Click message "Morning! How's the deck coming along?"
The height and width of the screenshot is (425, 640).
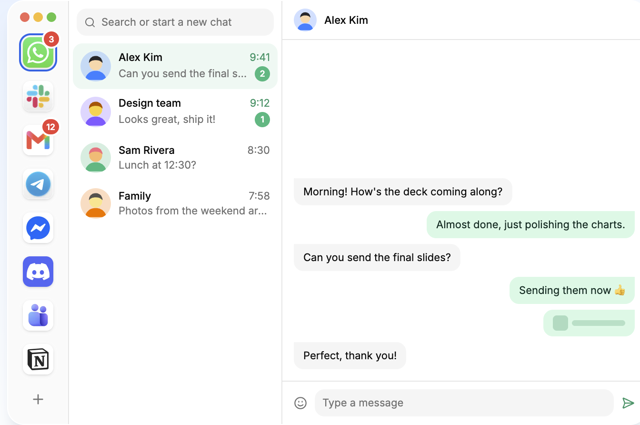coord(403,191)
